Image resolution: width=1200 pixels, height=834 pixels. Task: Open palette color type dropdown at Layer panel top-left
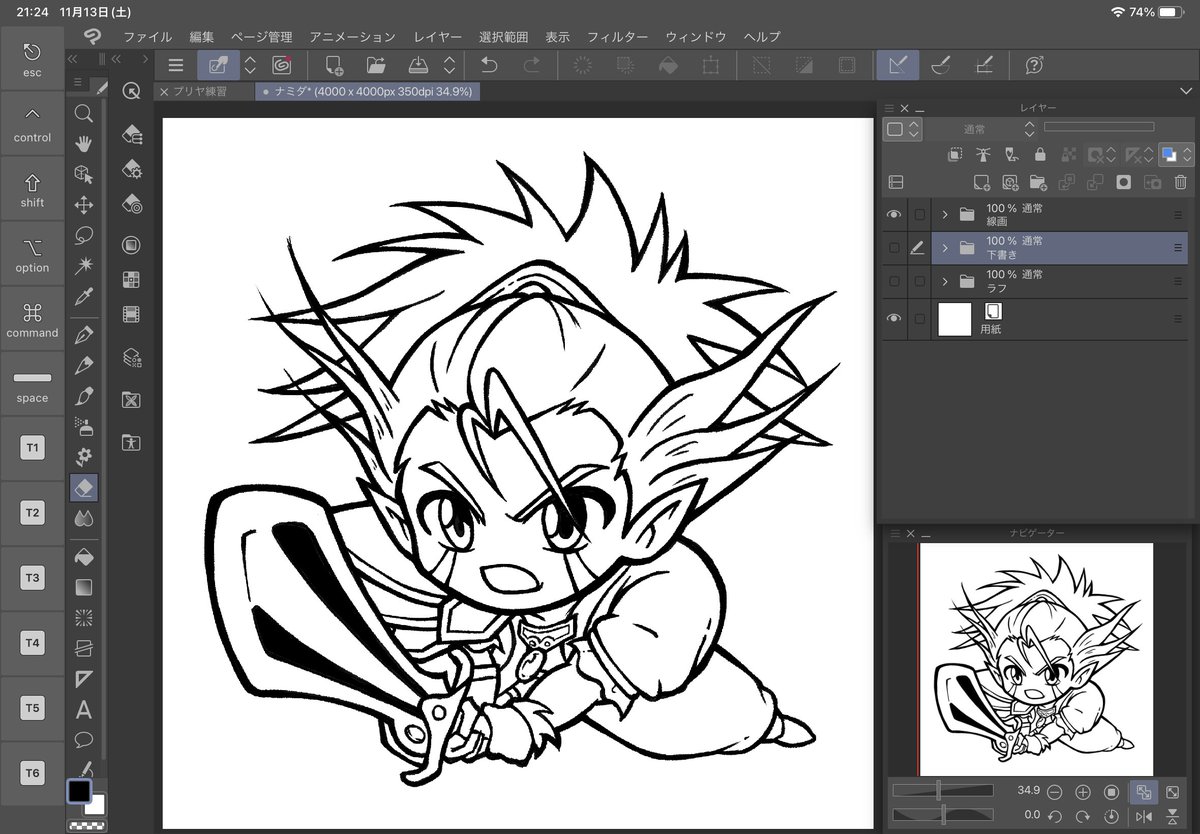903,130
